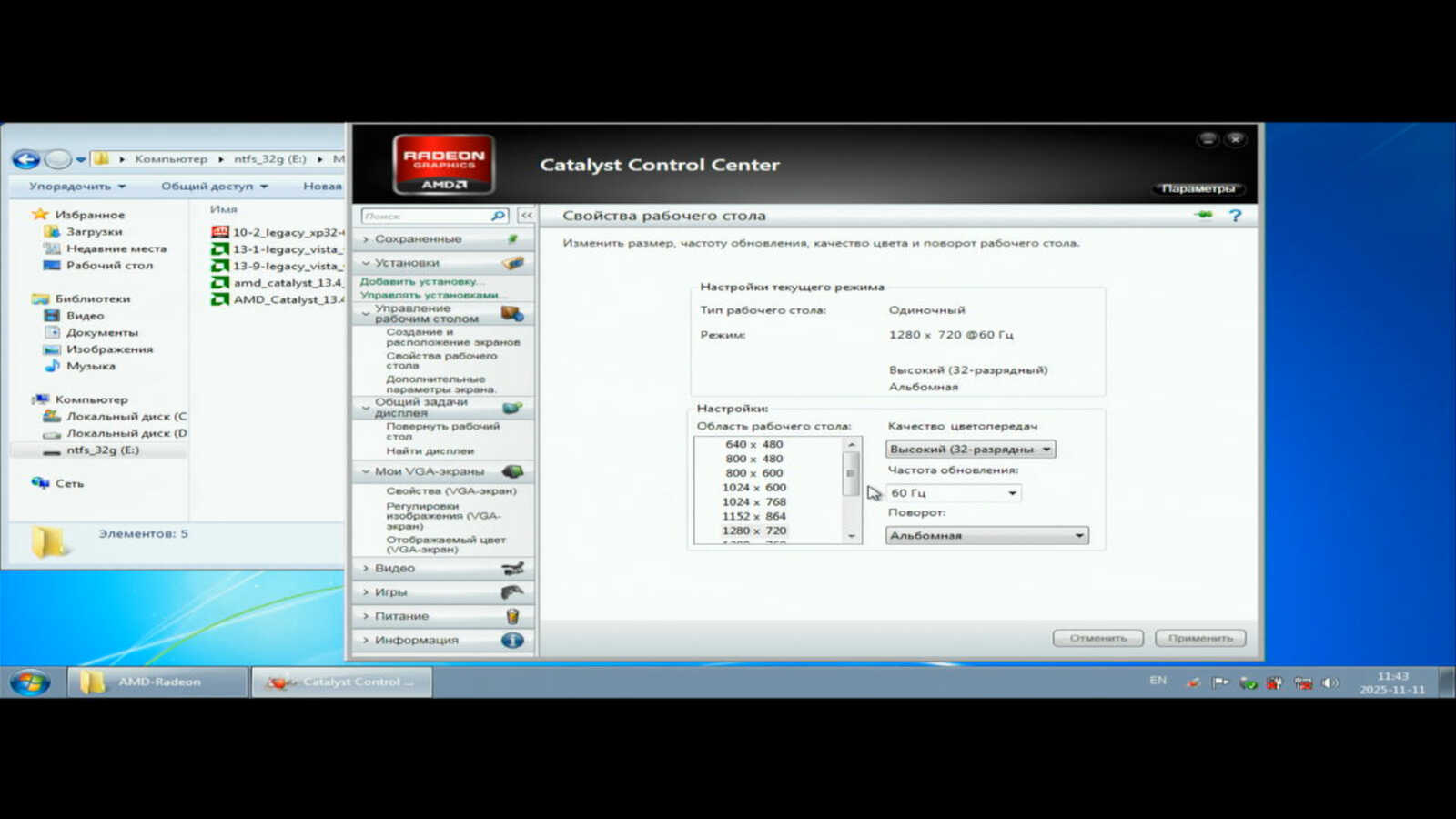Click the resolution list scroll-down arrow
Image resolution: width=1456 pixels, height=819 pixels.
(852, 536)
